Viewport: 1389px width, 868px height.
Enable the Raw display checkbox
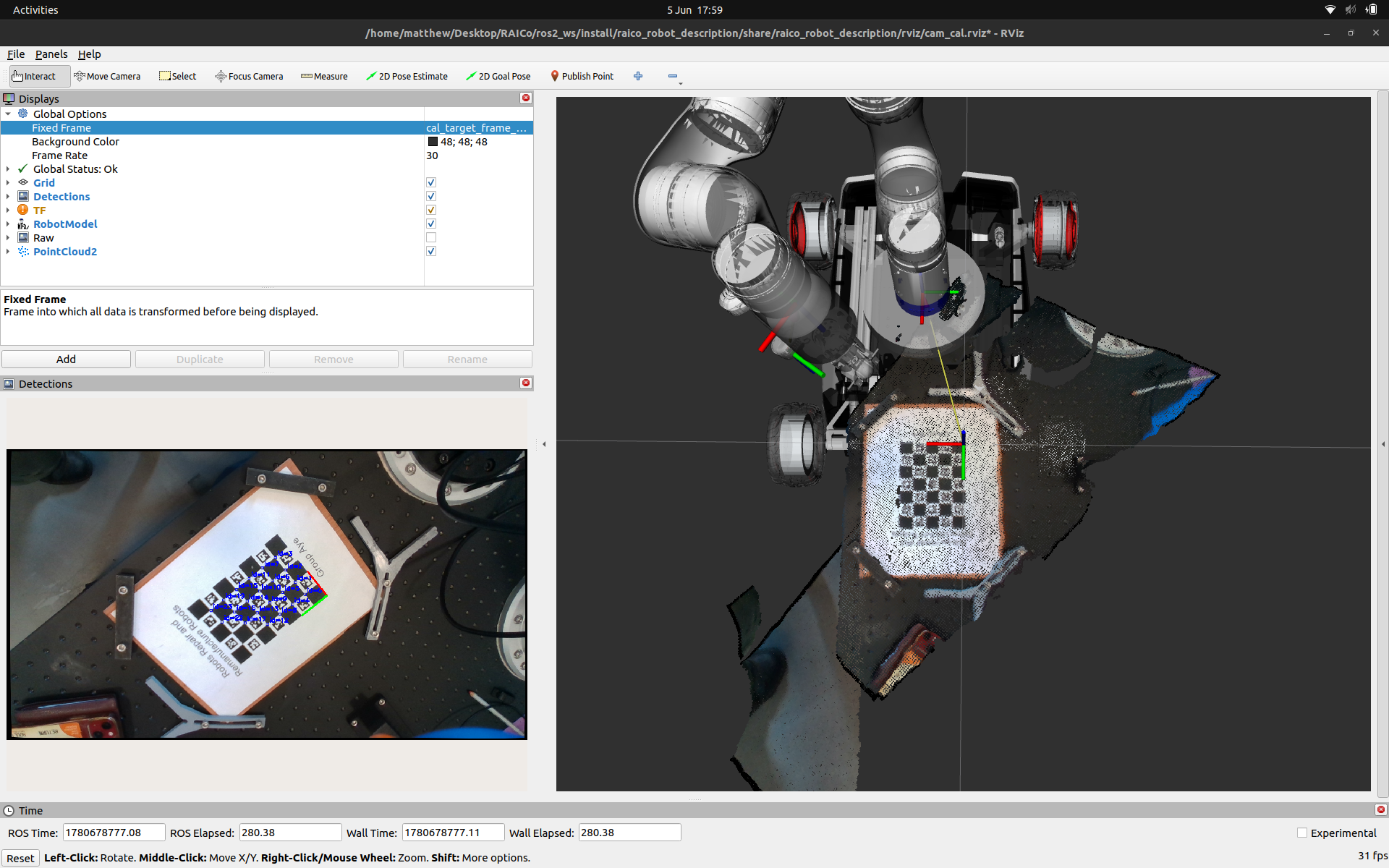coord(431,237)
